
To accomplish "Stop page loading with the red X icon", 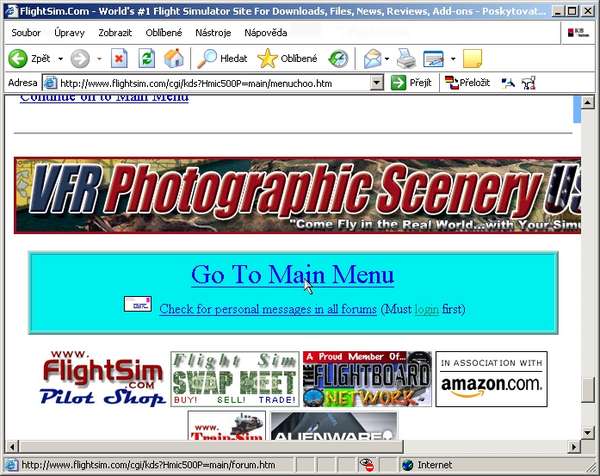I will pyautogui.click(x=119, y=59).
